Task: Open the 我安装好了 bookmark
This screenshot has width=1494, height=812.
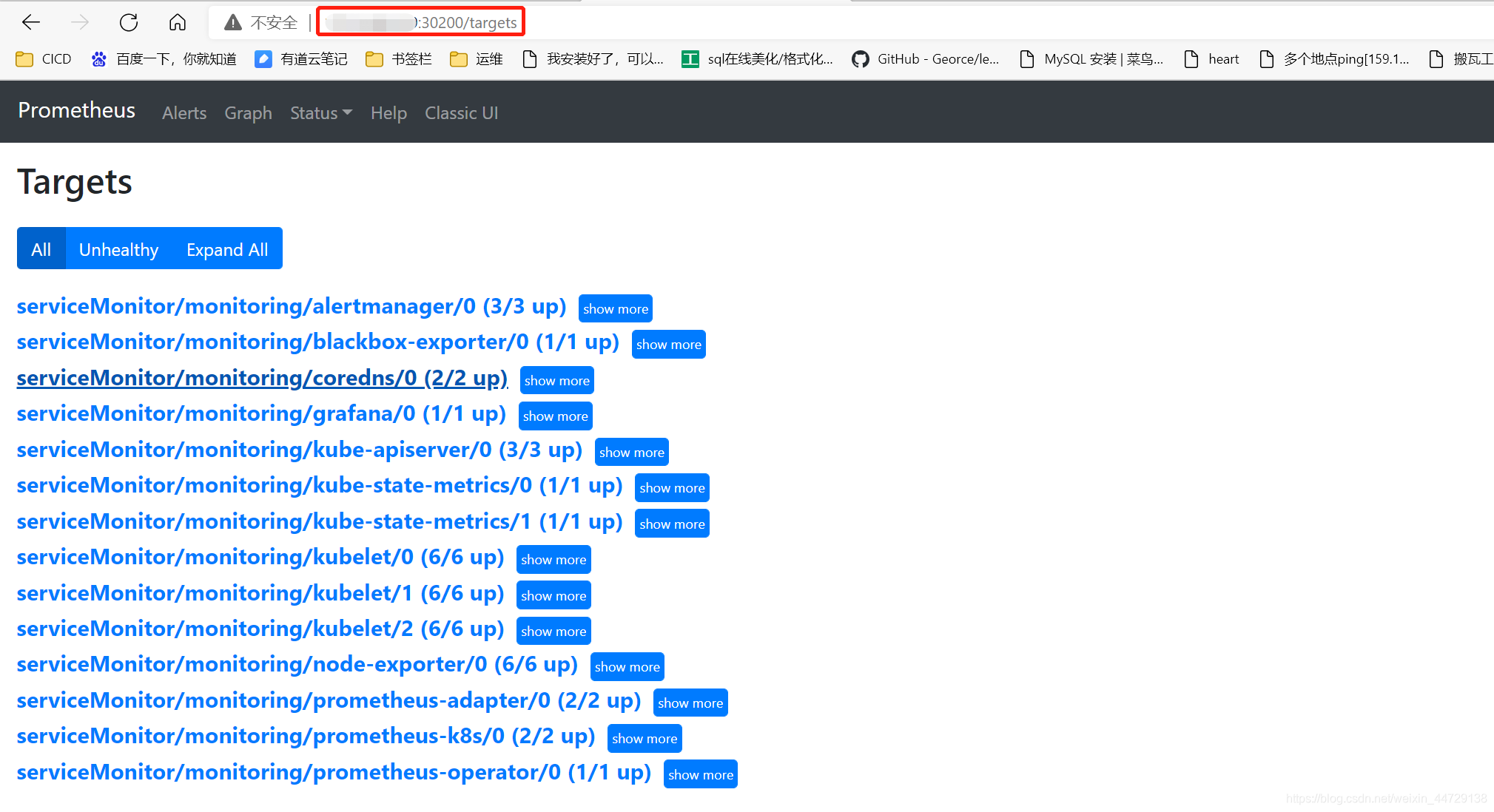Action: click(593, 59)
